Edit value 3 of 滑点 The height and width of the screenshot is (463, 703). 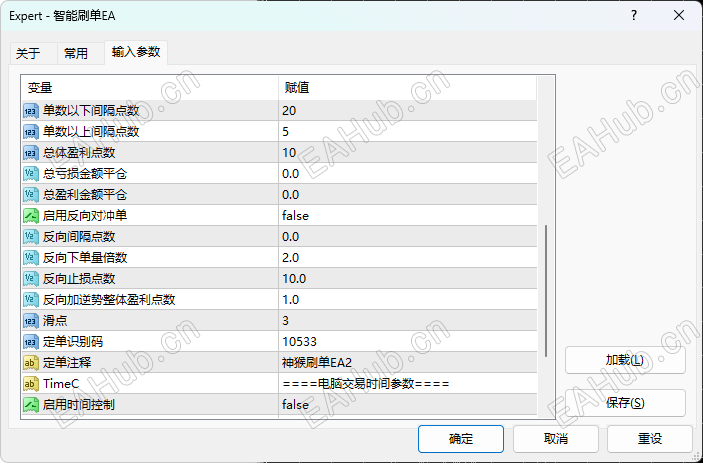tap(408, 321)
